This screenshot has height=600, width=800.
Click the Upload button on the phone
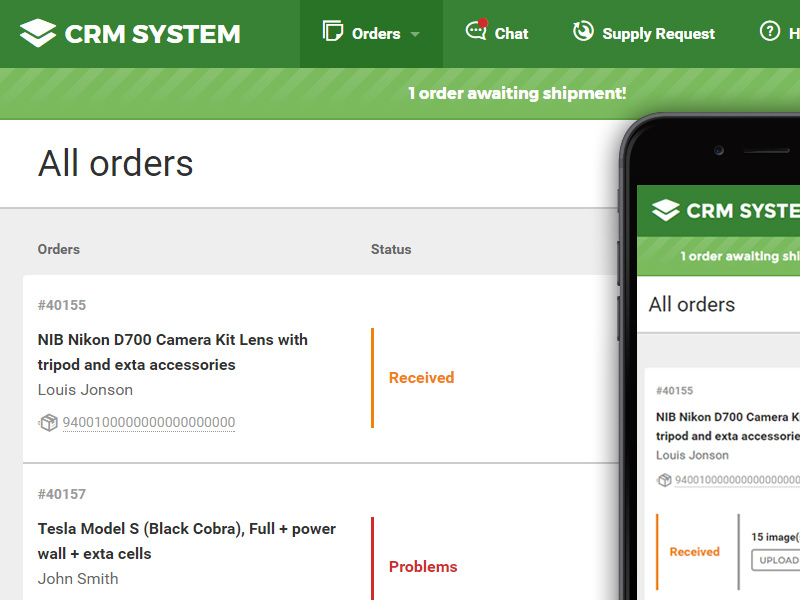pyautogui.click(x=776, y=560)
